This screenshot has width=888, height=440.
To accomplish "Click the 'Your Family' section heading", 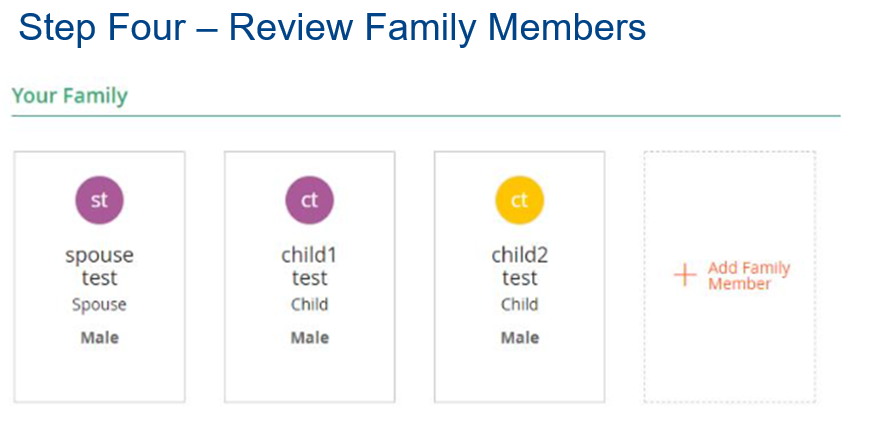I will (x=70, y=96).
